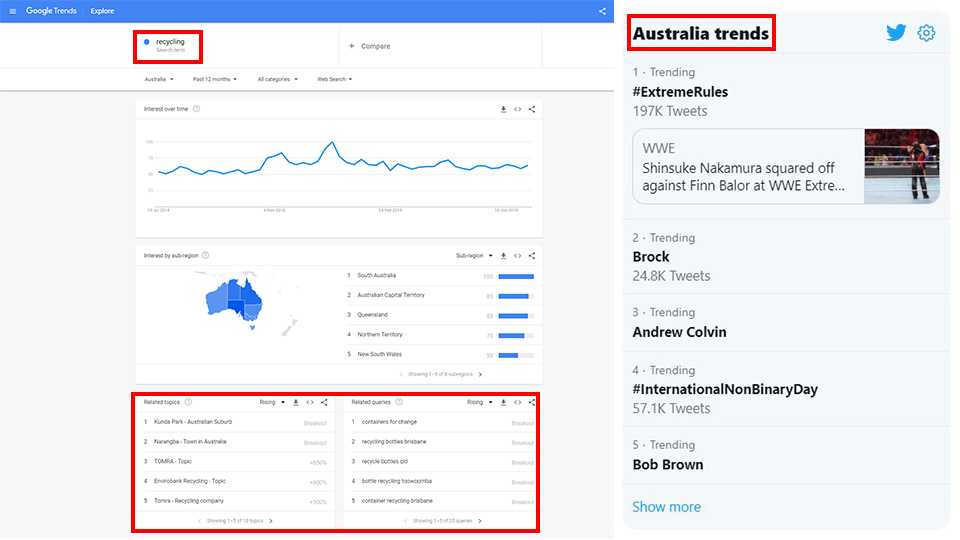Open the Australia region dropdown
This screenshot has width=960, height=540.
click(x=159, y=79)
